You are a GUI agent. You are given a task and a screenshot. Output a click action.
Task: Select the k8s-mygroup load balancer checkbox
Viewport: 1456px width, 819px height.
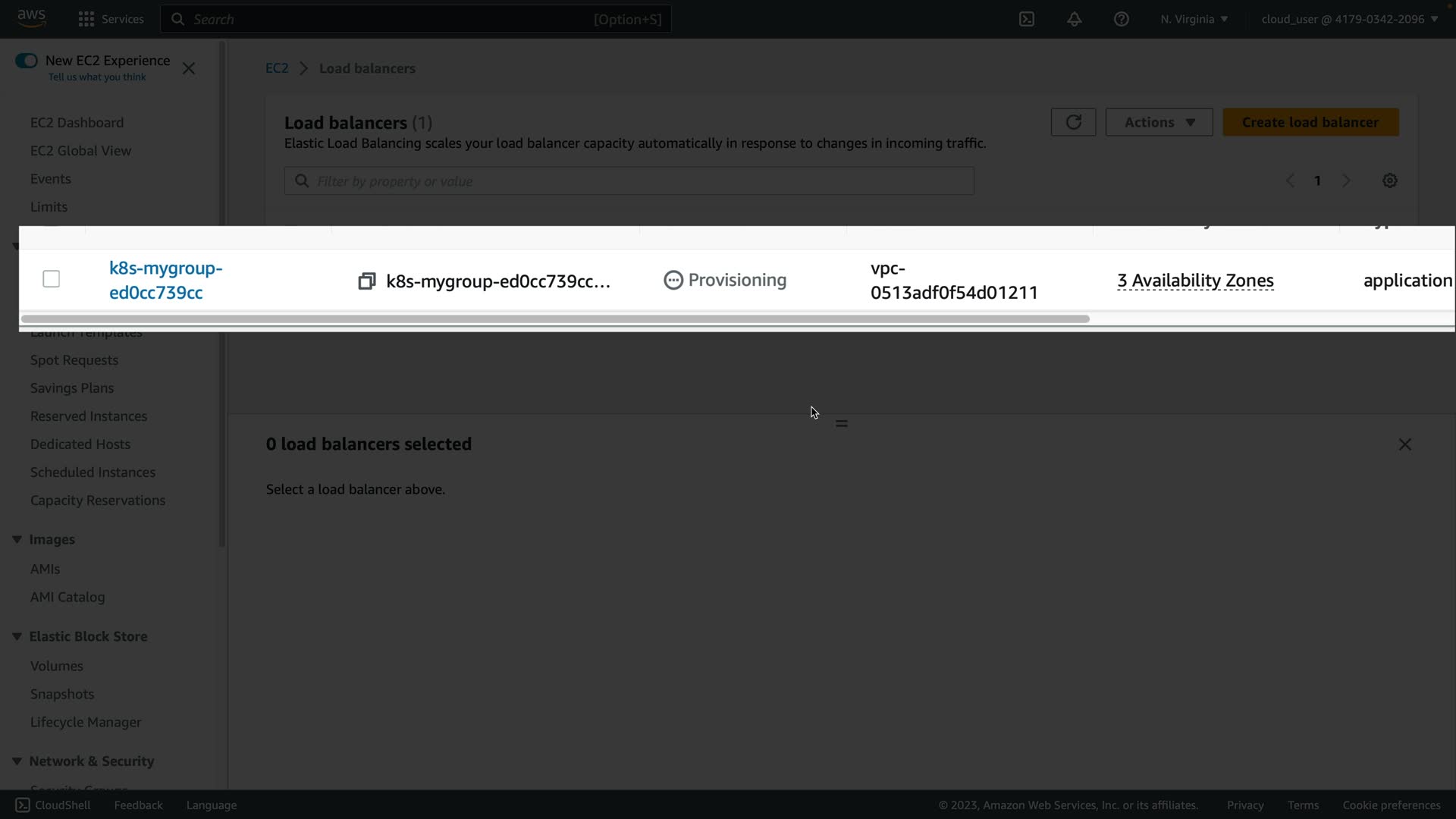point(52,279)
